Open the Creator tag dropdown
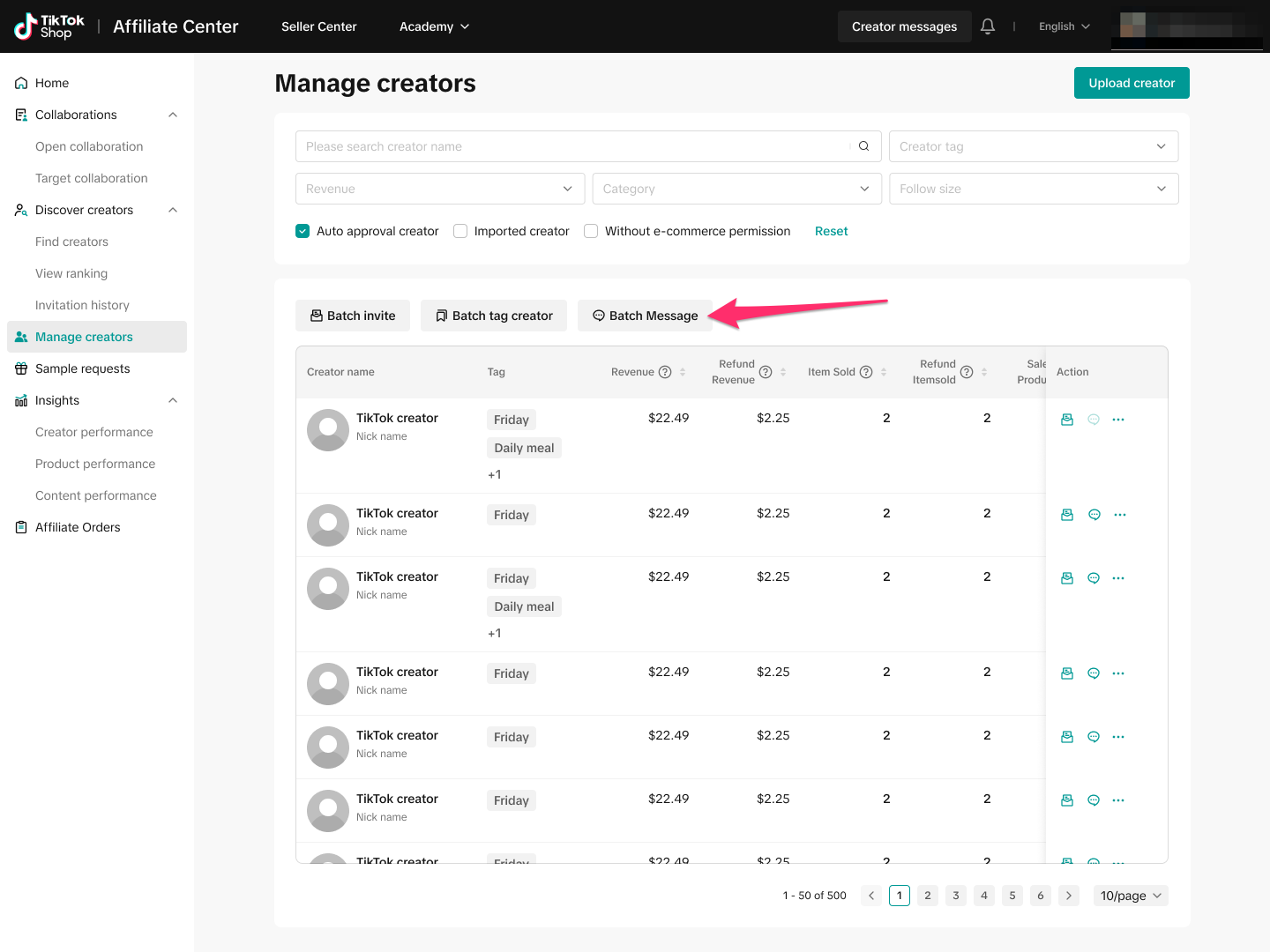The width and height of the screenshot is (1270, 952). tap(1033, 146)
